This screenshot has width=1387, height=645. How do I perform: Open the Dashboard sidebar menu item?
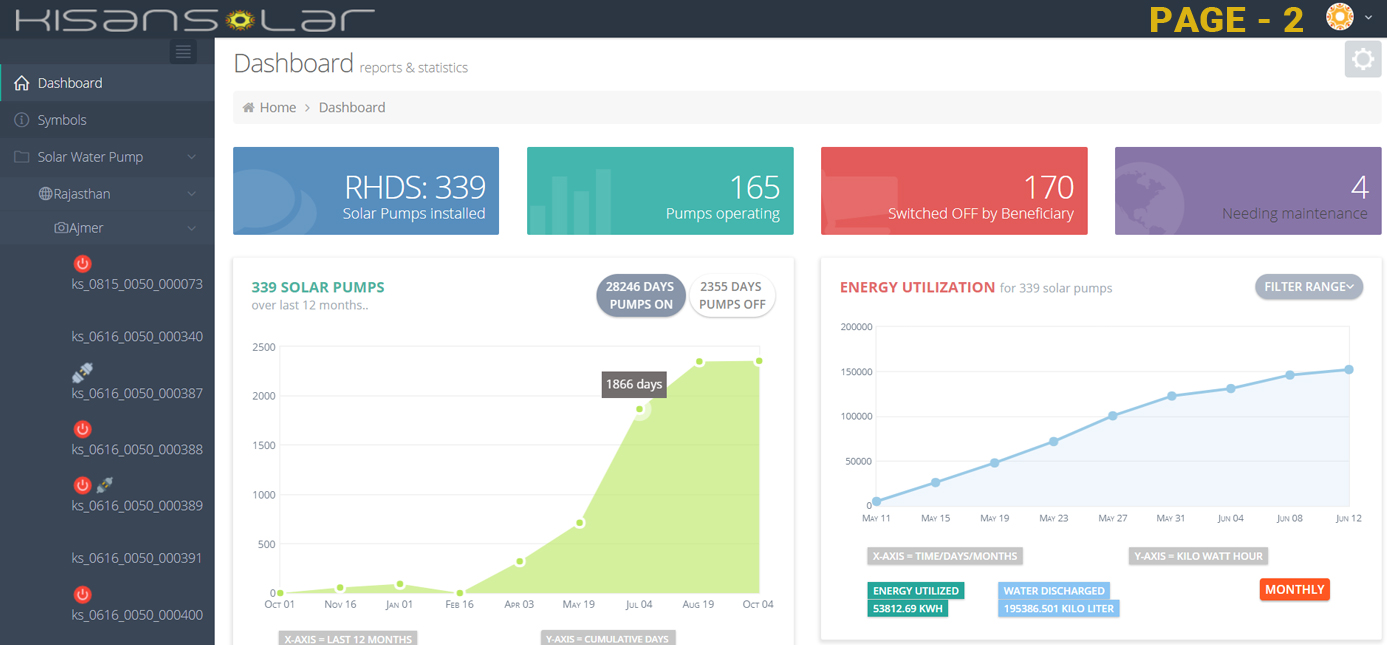click(70, 83)
